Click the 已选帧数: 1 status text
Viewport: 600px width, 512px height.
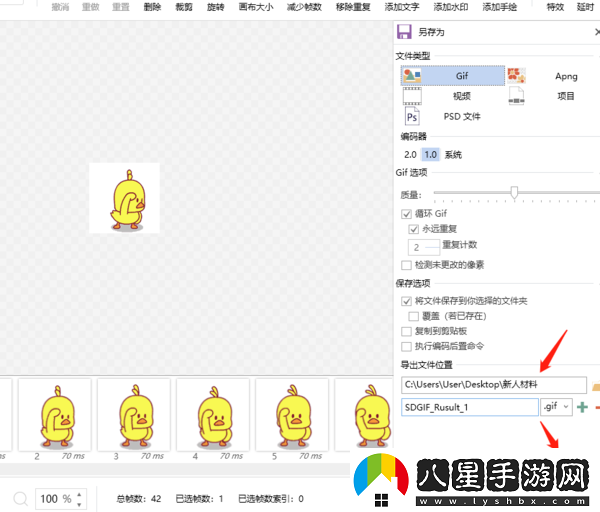(x=199, y=499)
